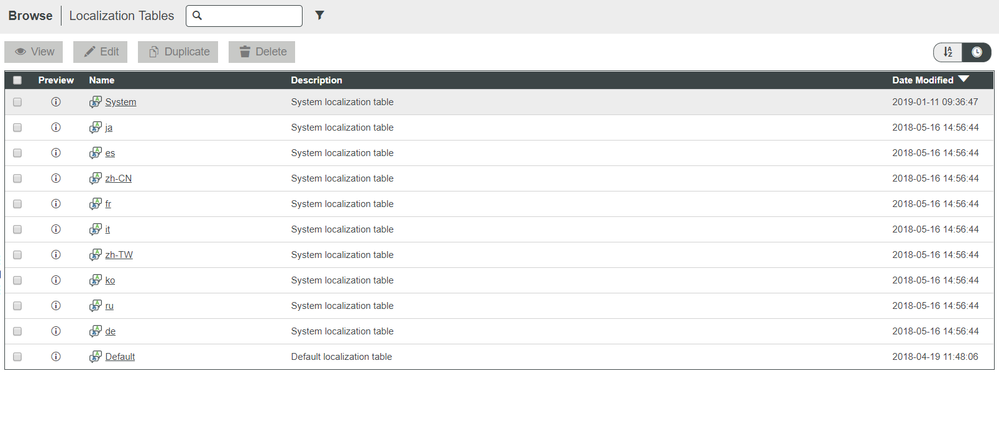Show preview info for ja row
999x424 pixels.
pyautogui.click(x=56, y=127)
